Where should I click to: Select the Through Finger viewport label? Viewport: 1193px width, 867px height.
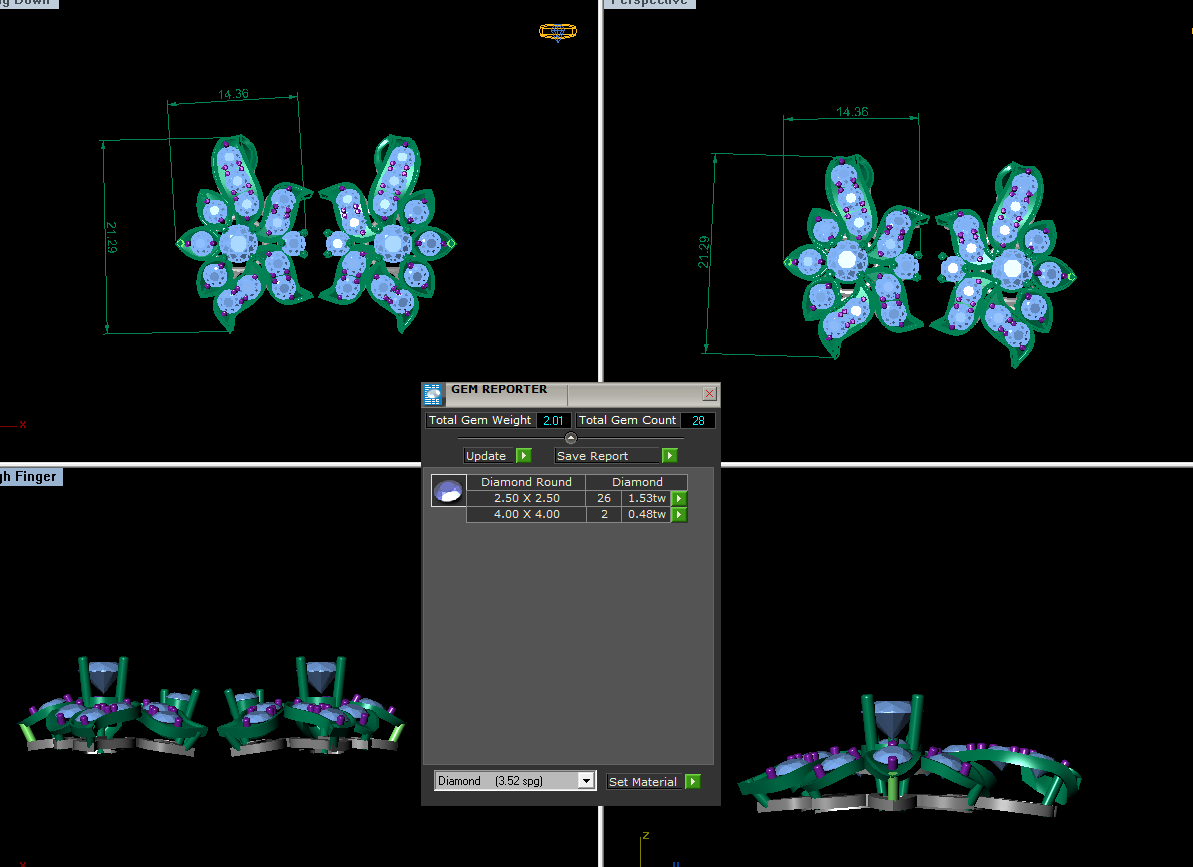pos(30,477)
